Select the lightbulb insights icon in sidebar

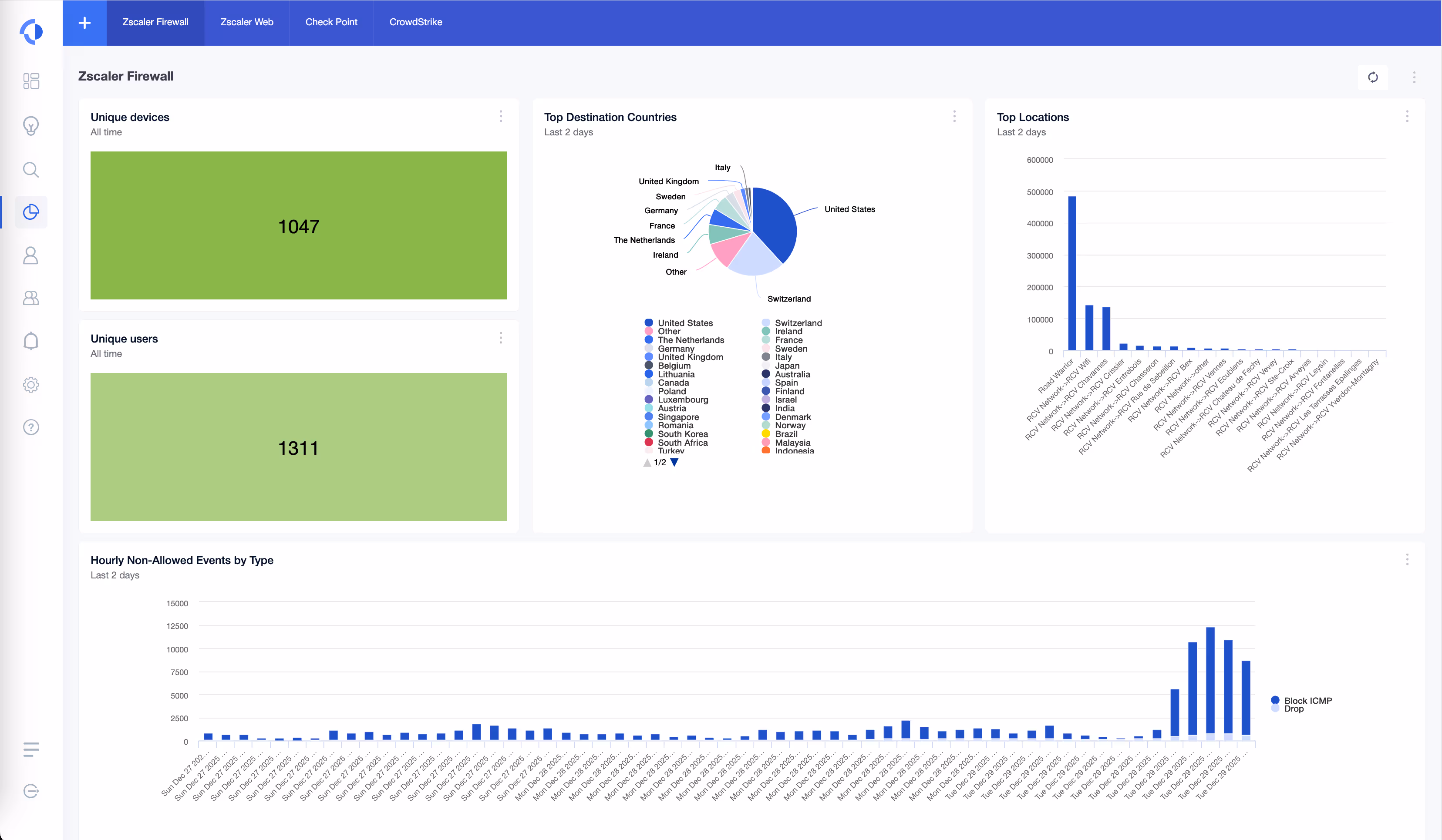tap(31, 126)
